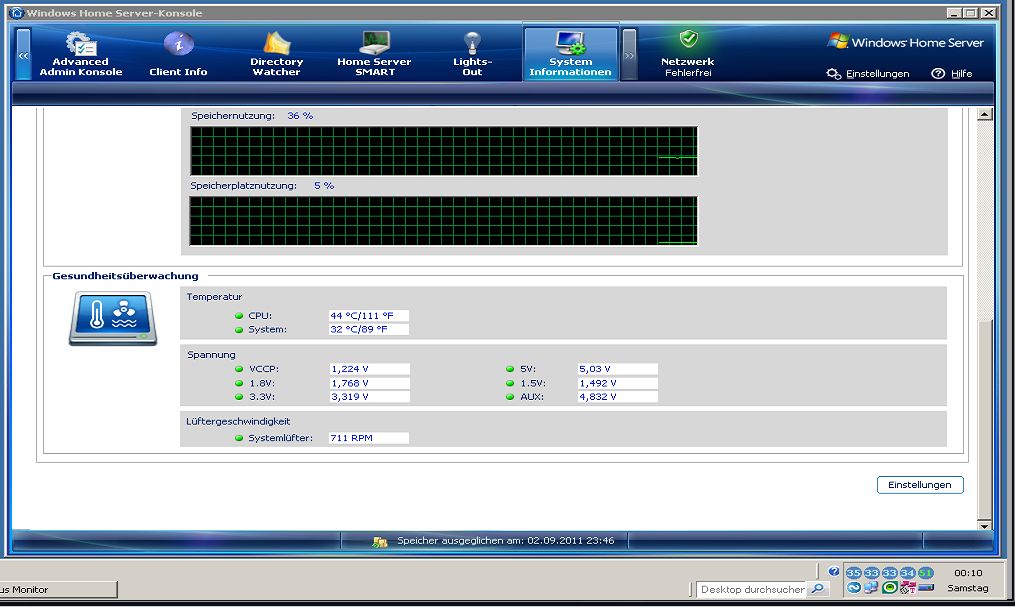Click the health monitoring thermometer icon

click(x=112, y=319)
